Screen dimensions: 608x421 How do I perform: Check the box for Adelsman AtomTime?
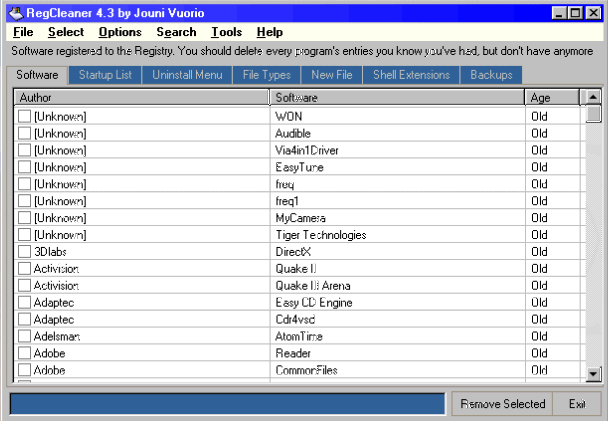click(x=24, y=336)
